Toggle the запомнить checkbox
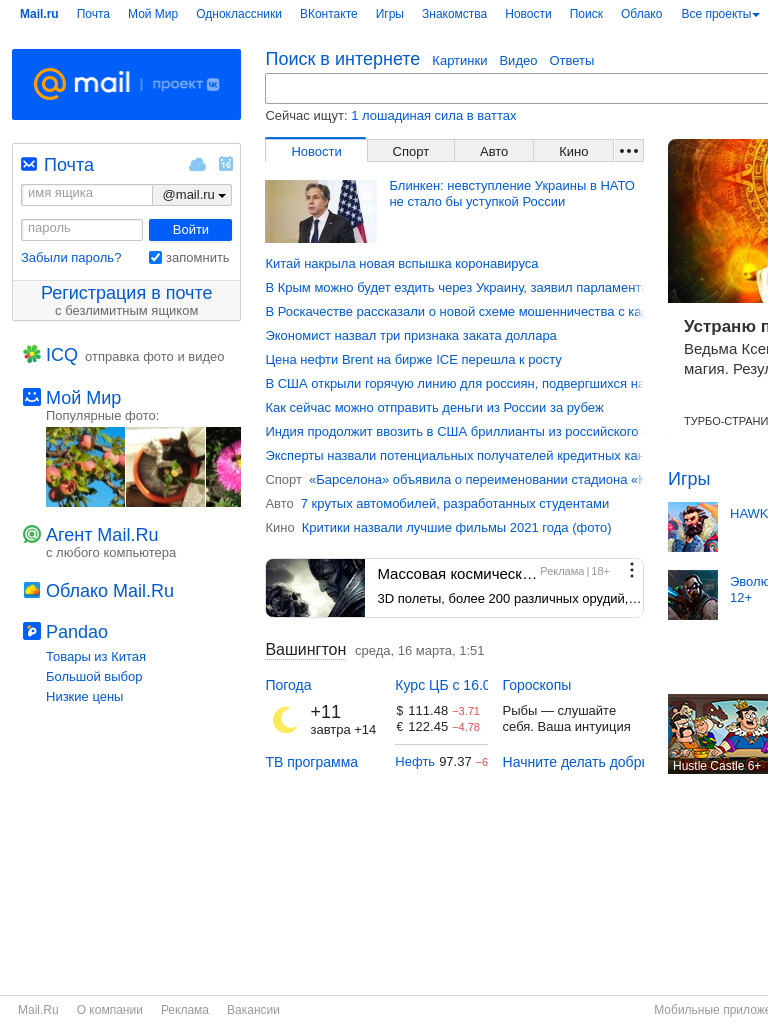The height and width of the screenshot is (1024, 768). tap(155, 257)
